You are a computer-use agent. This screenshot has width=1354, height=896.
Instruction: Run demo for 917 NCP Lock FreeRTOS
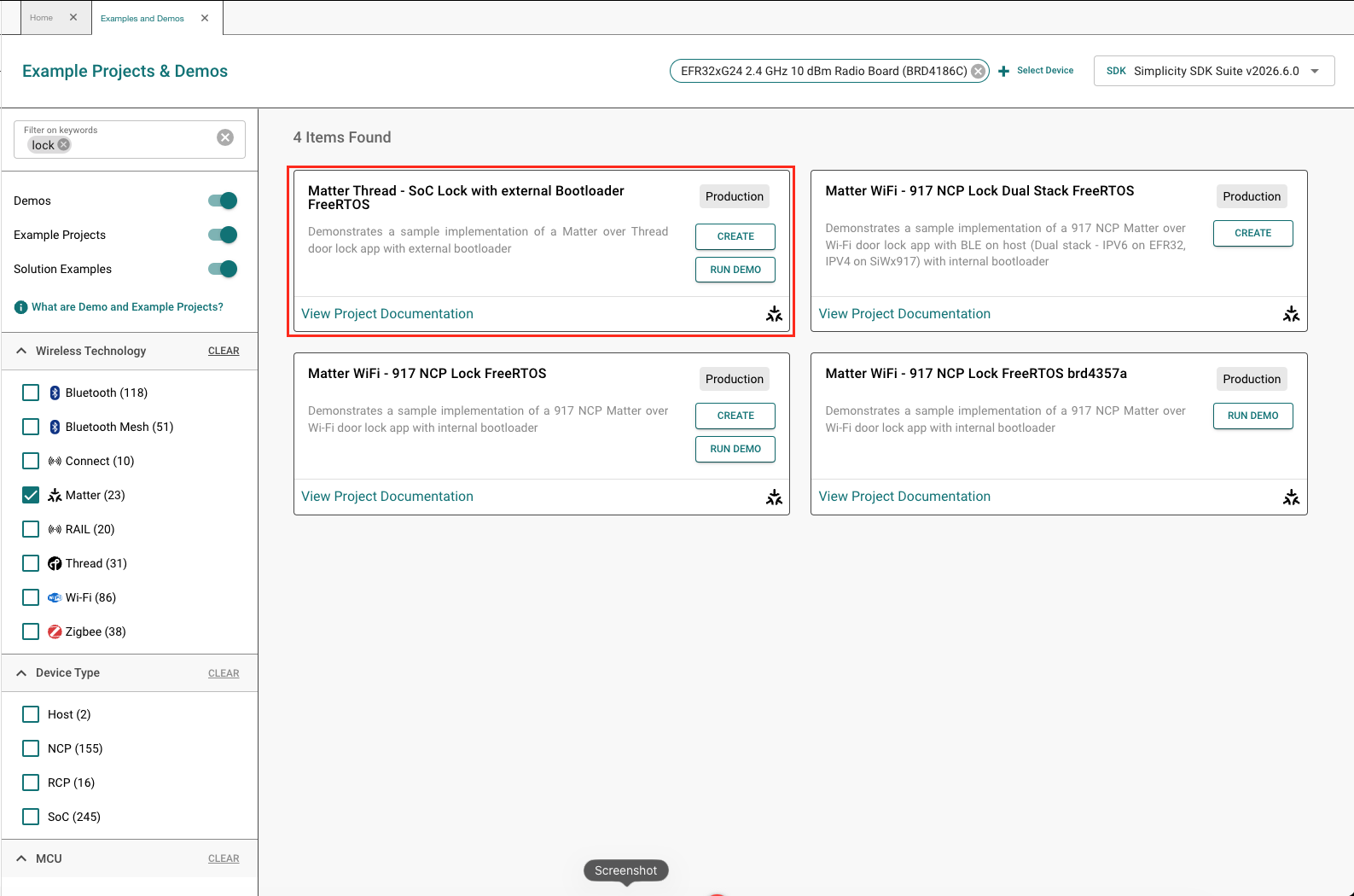[735, 449]
